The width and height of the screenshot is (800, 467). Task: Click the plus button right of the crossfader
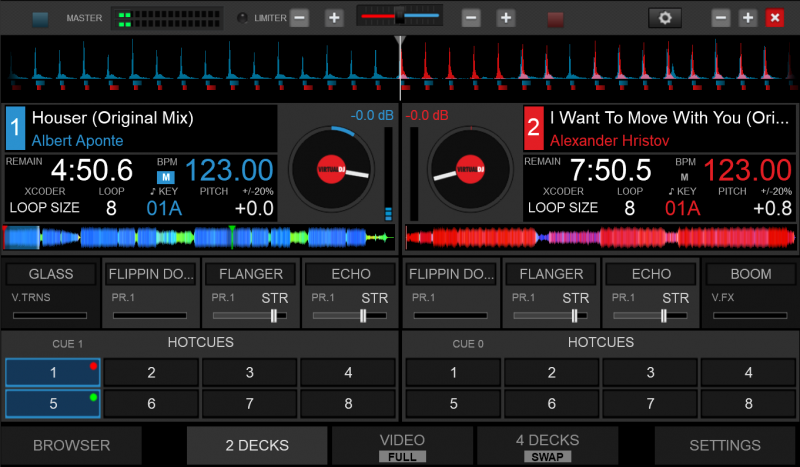[x=506, y=18]
